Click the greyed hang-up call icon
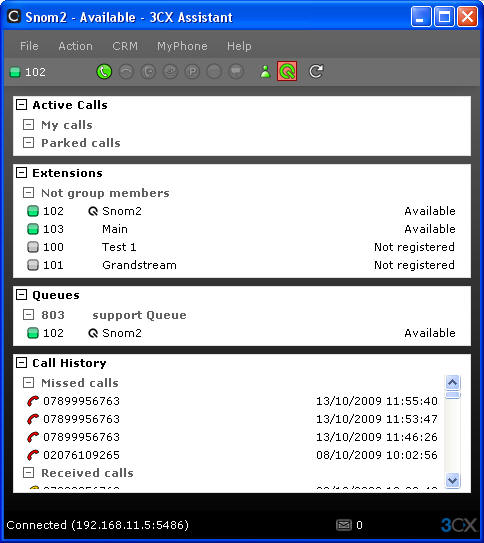This screenshot has width=484, height=543. (126, 72)
